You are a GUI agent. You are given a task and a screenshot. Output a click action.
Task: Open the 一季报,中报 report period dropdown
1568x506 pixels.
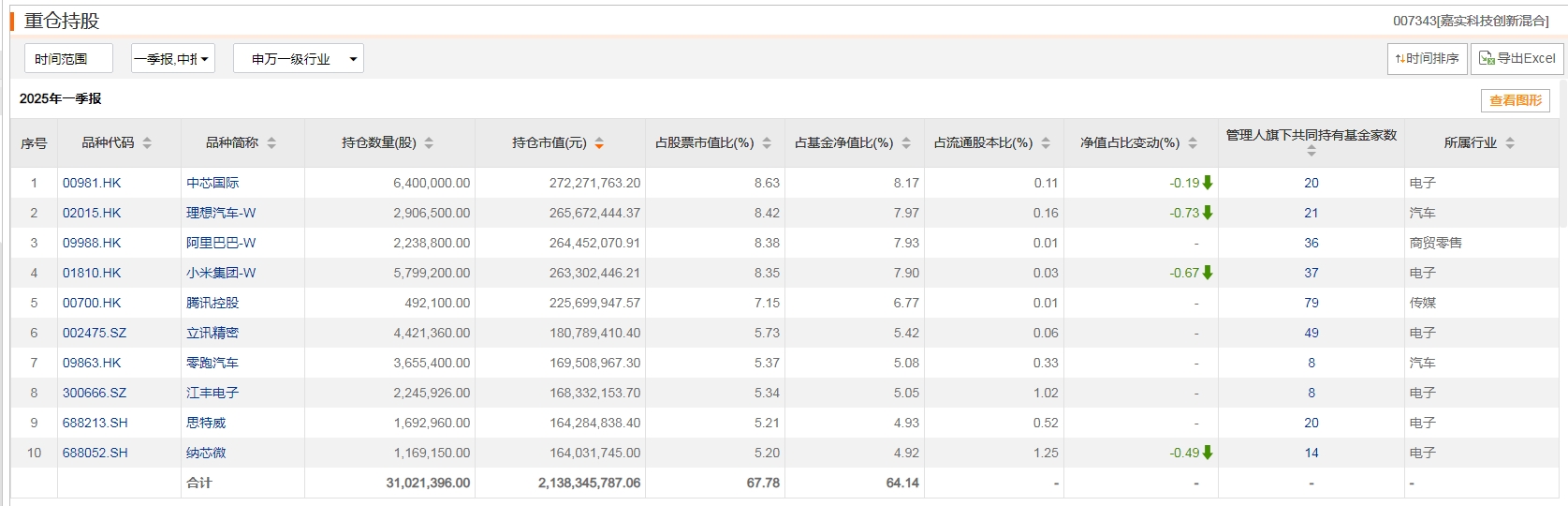pos(173,58)
